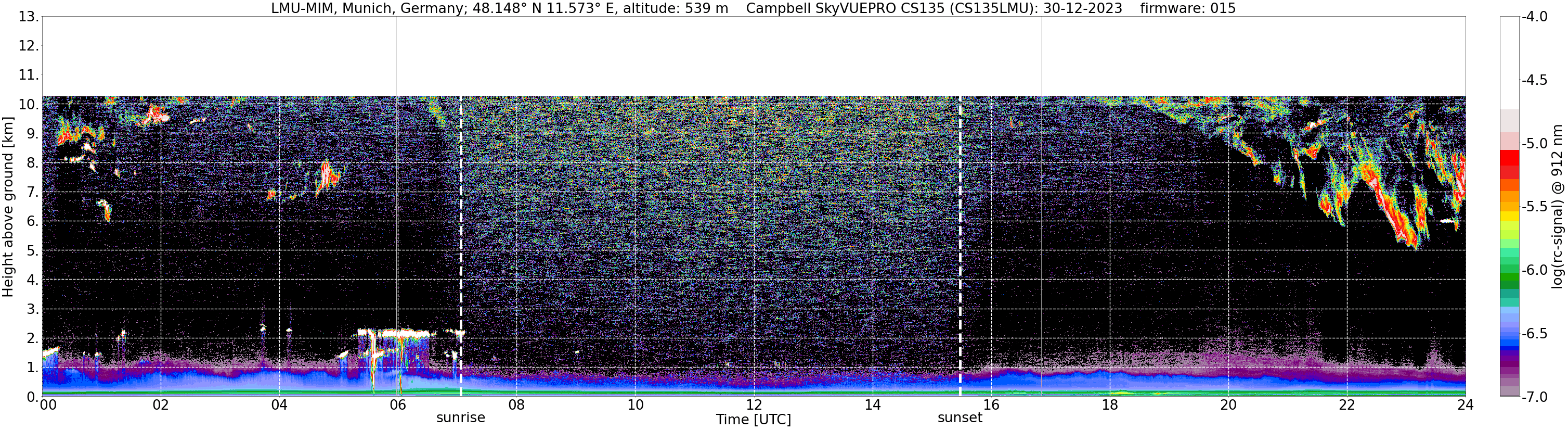Click the '-7.0' colorbar tick label

(1534, 397)
